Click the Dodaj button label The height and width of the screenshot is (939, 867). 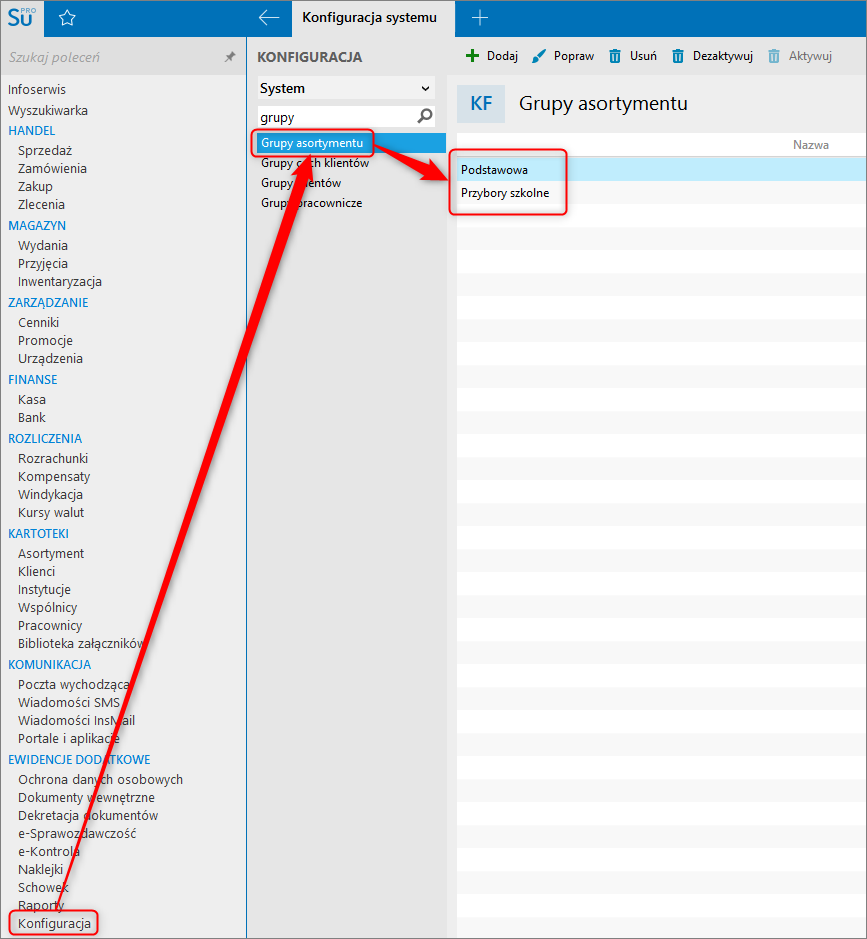(502, 56)
